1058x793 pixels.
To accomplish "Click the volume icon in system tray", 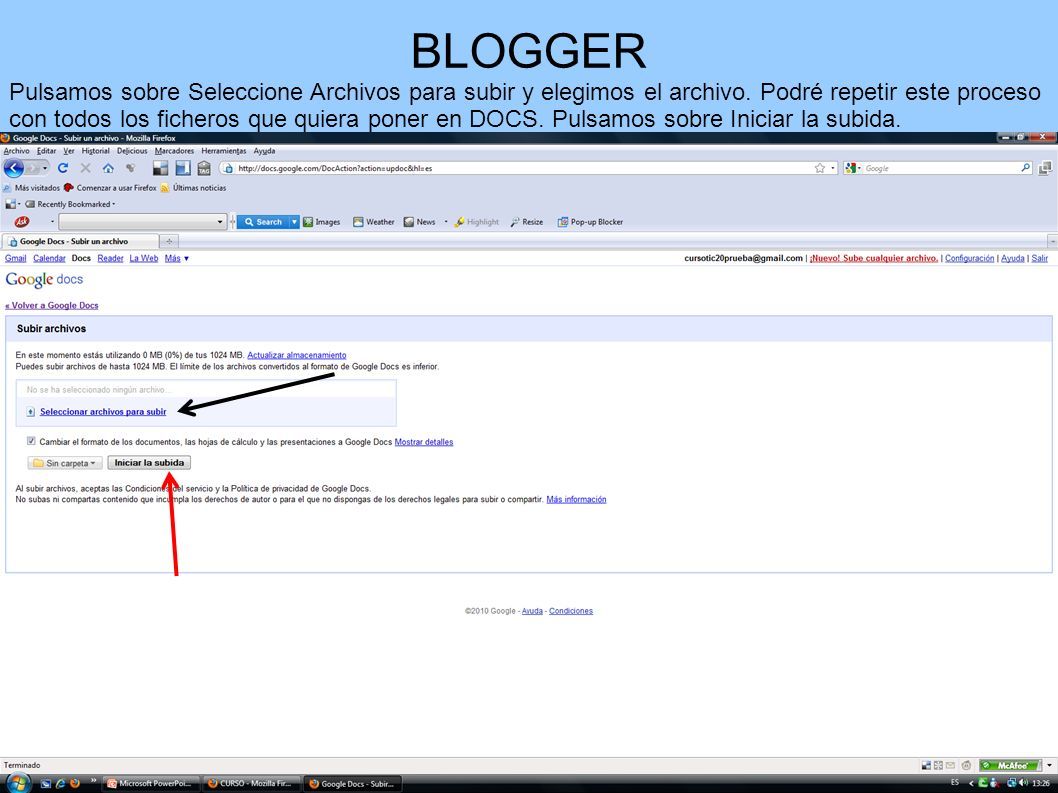I will click(1024, 783).
